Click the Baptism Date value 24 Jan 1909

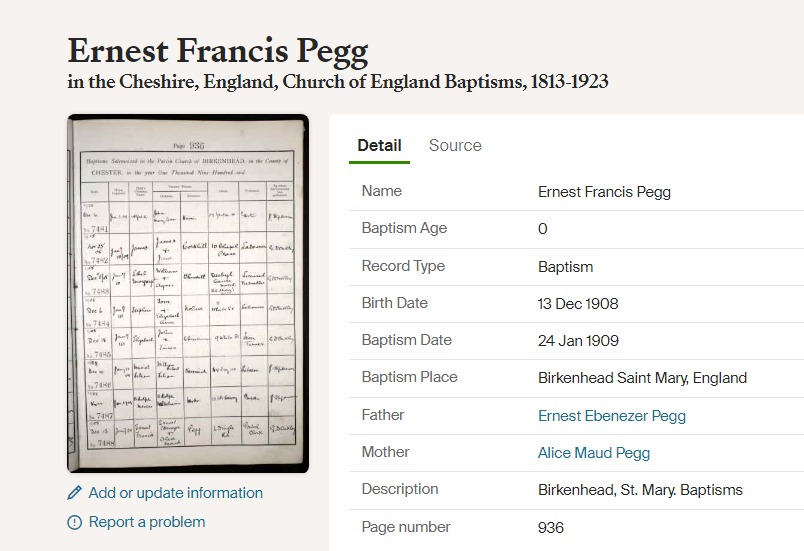pos(578,341)
